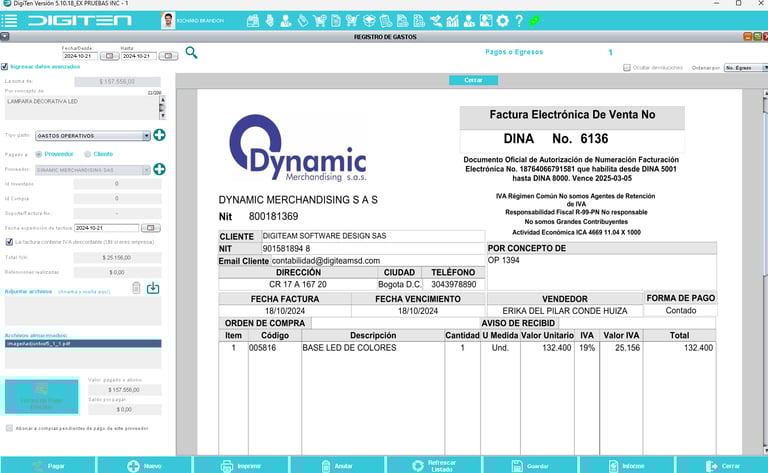Select the stored PDF file entry

pyautogui.click(x=83, y=344)
